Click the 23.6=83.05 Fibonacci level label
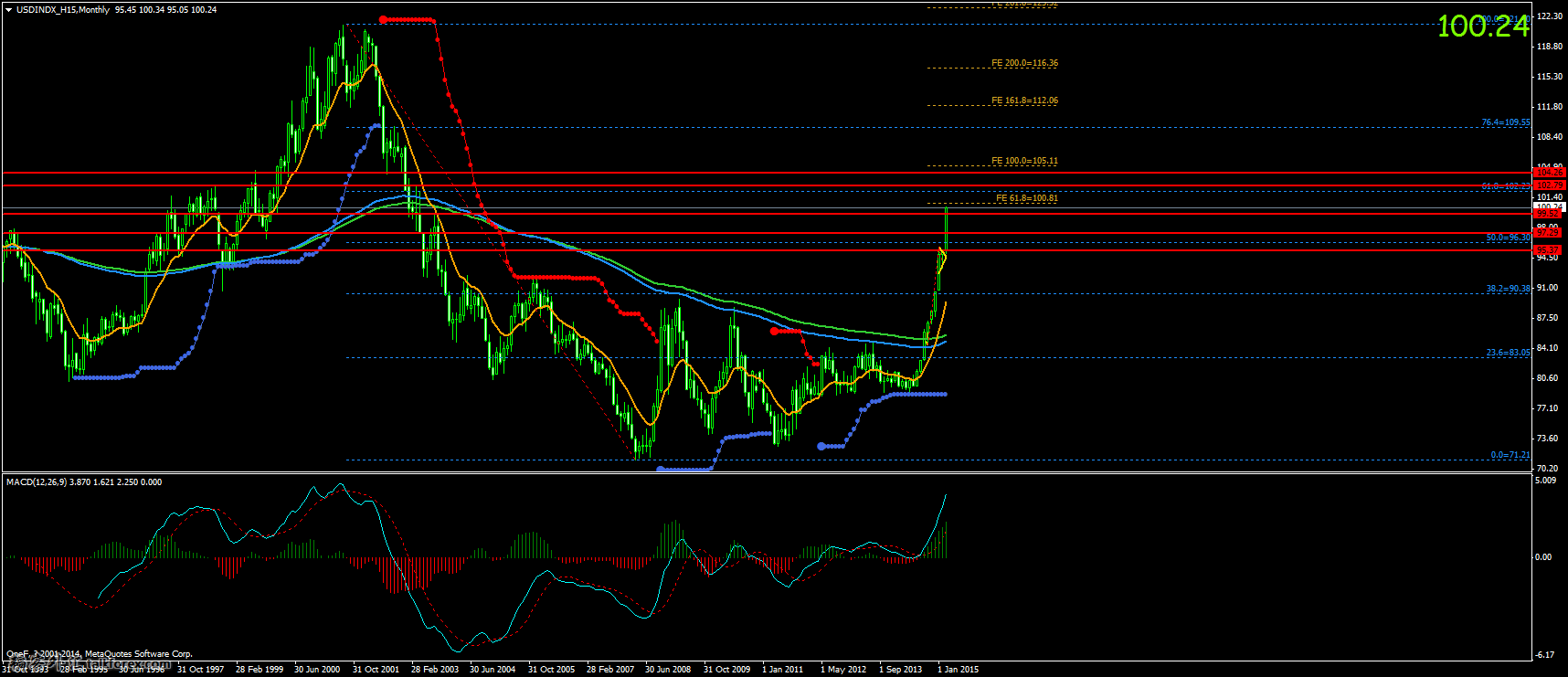Image resolution: width=1568 pixels, height=677 pixels. pyautogui.click(x=1508, y=353)
